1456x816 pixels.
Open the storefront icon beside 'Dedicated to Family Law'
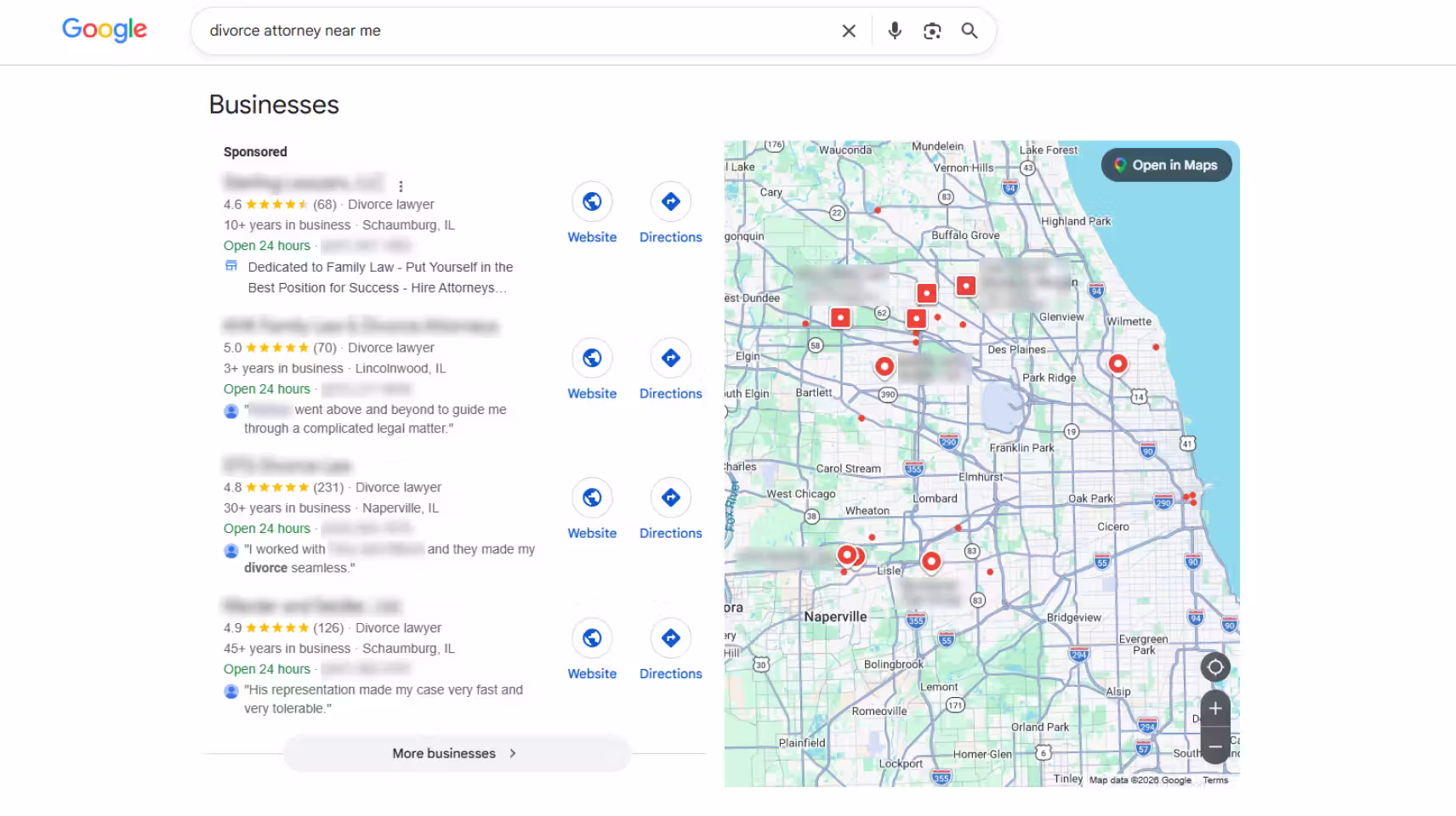tap(230, 266)
